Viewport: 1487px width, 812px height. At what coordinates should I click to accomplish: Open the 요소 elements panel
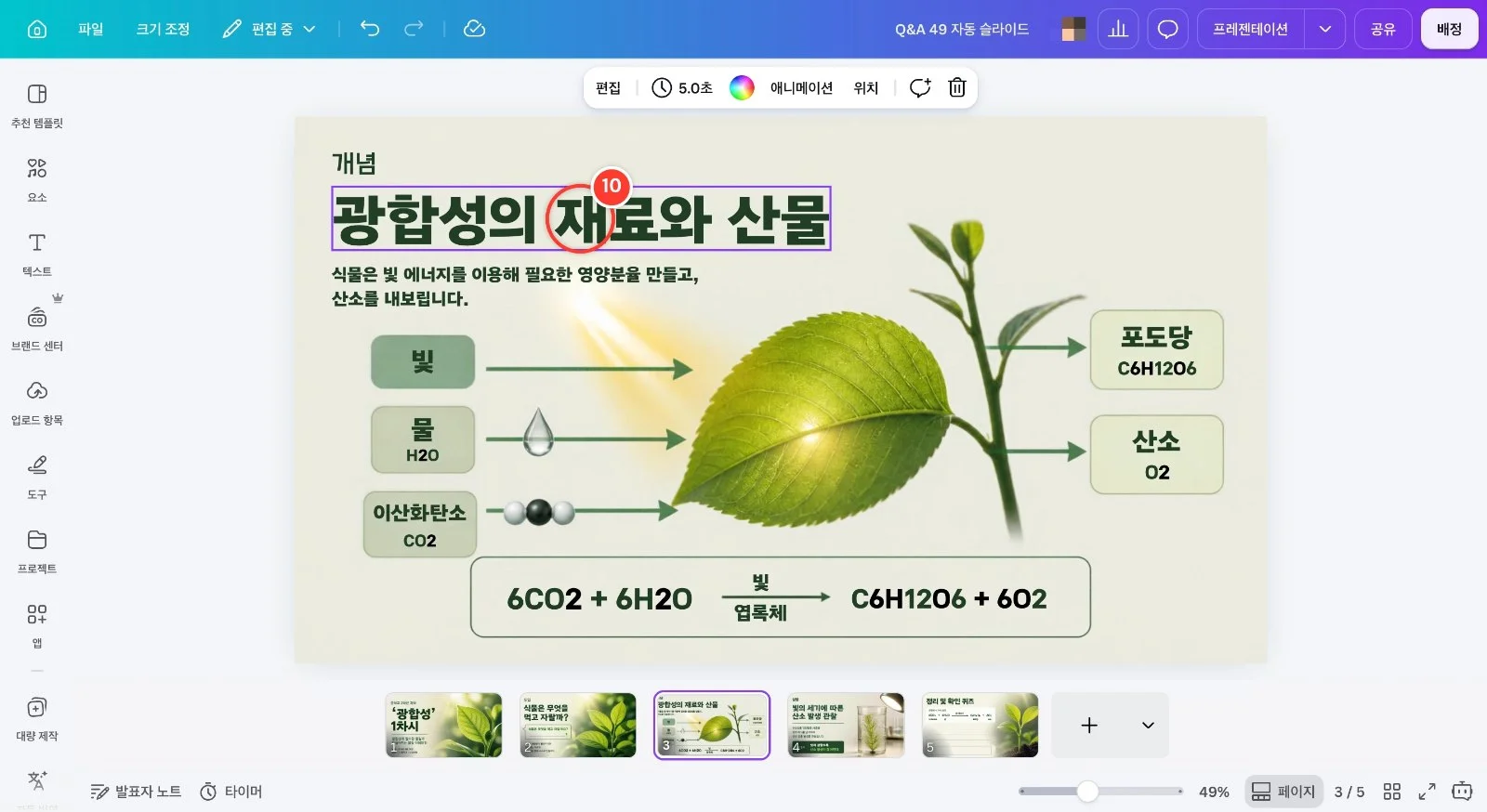point(37,180)
